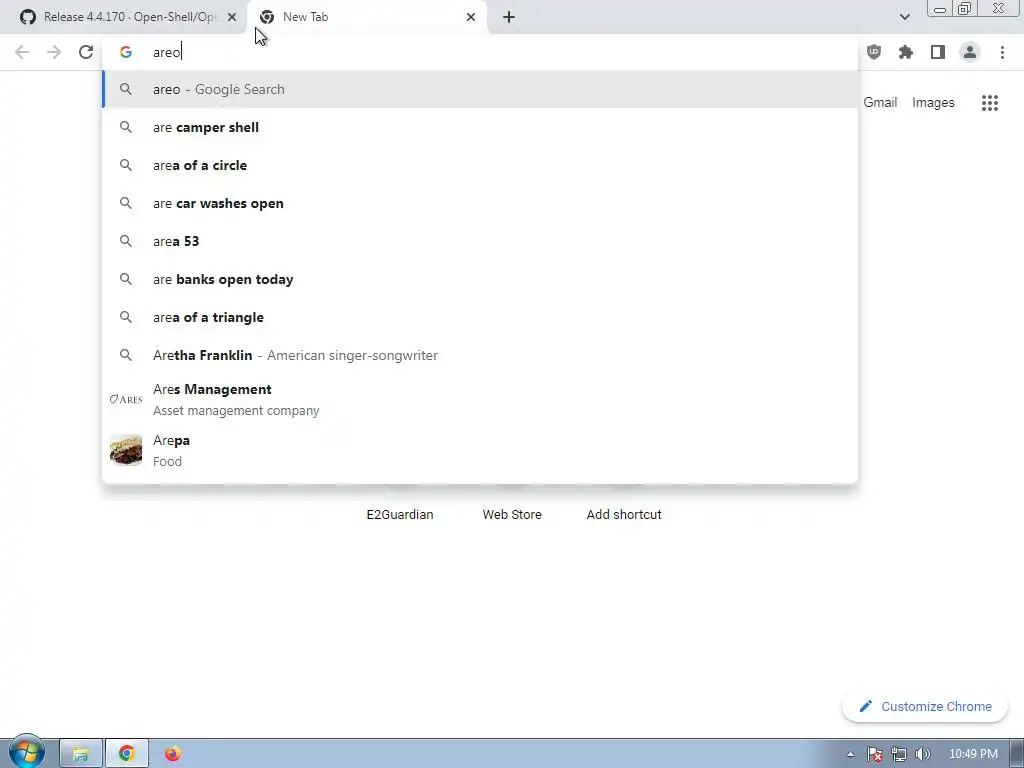The width and height of the screenshot is (1024, 768).
Task: Click the browser forward arrow
Action: point(54,52)
